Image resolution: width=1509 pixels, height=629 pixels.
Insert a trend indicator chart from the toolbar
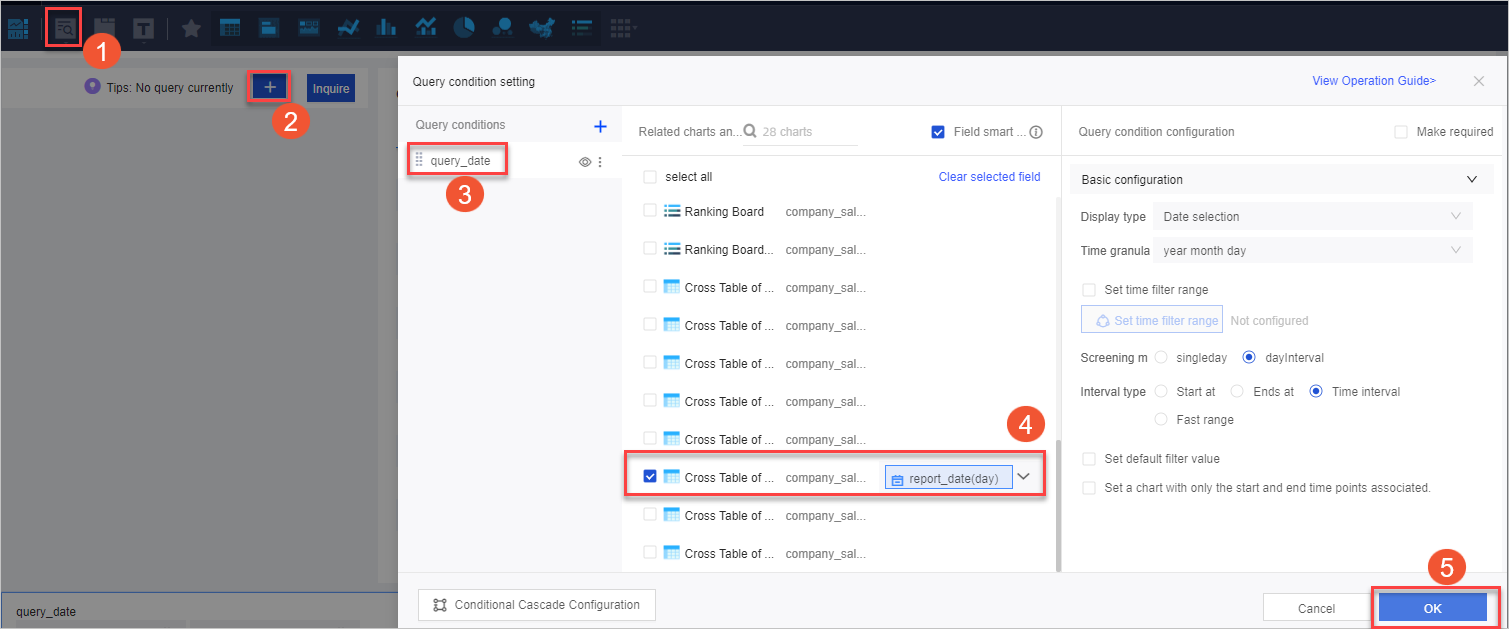(309, 28)
